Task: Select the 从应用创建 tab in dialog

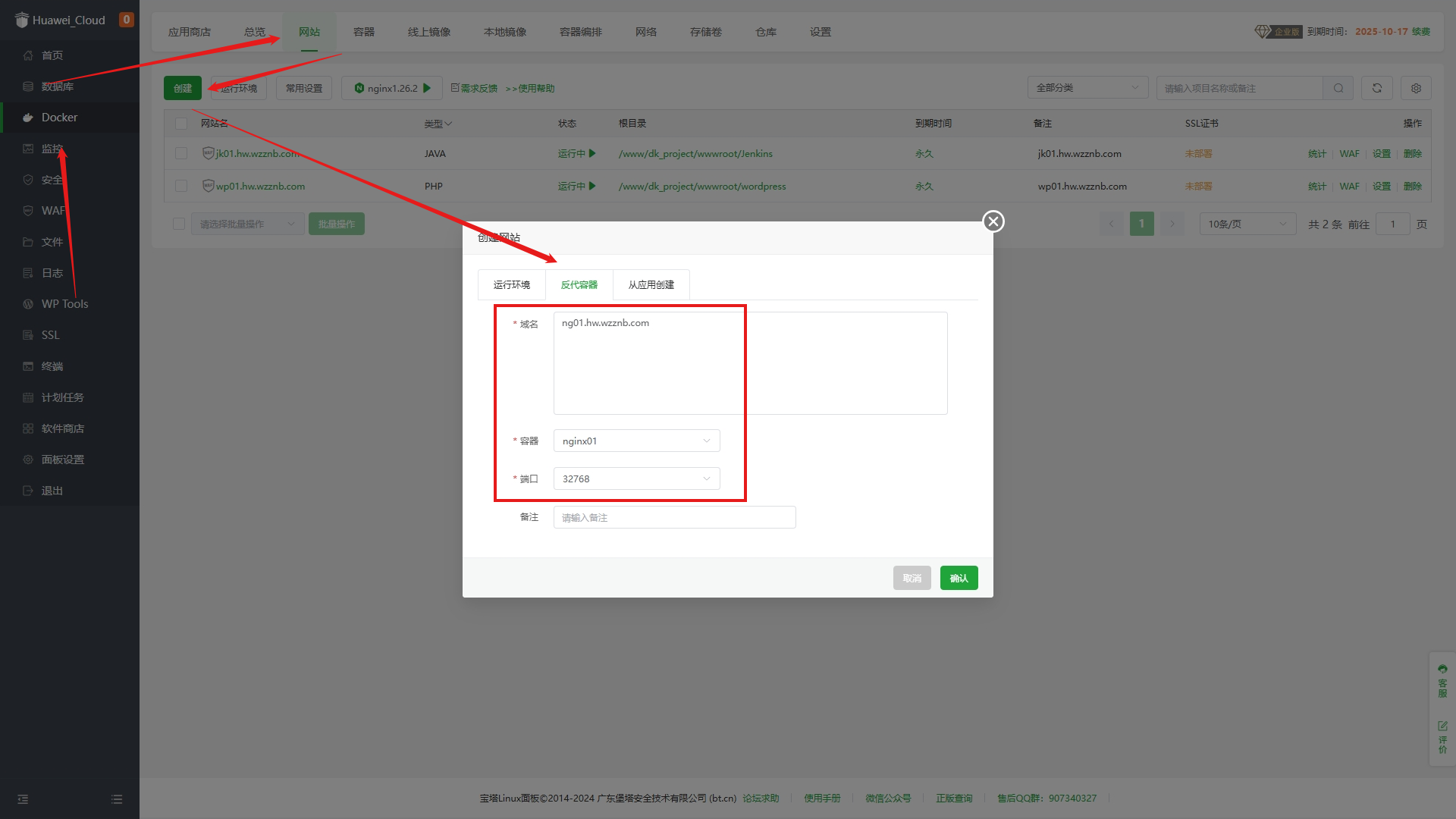Action: tap(651, 285)
